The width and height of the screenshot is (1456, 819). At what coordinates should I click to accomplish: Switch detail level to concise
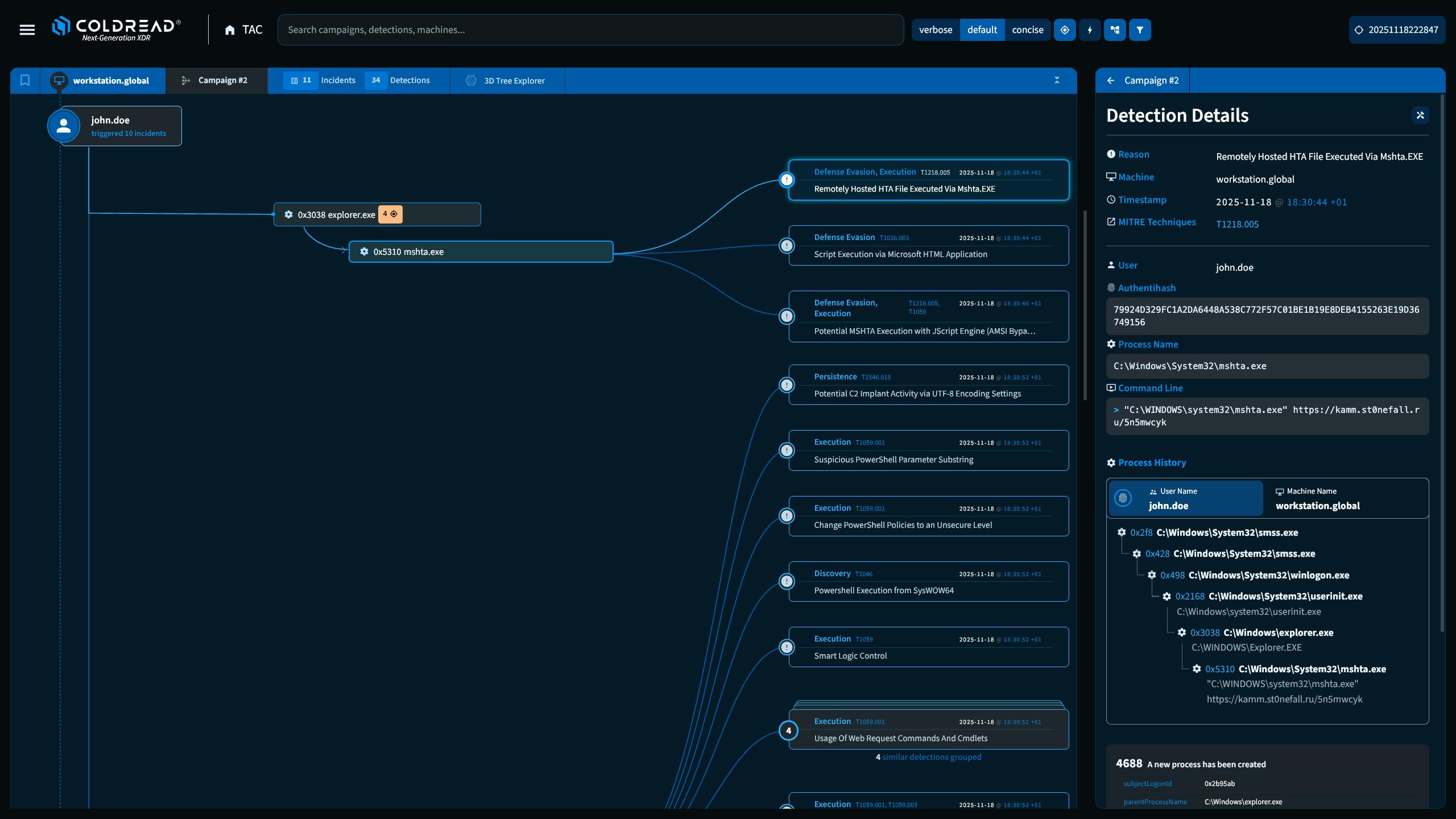click(x=1027, y=30)
